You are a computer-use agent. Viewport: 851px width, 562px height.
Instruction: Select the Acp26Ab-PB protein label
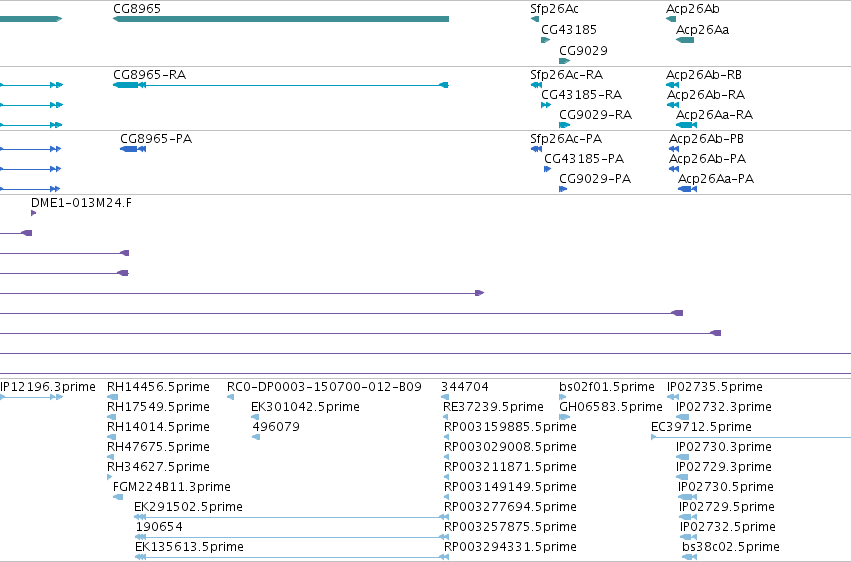[706, 139]
